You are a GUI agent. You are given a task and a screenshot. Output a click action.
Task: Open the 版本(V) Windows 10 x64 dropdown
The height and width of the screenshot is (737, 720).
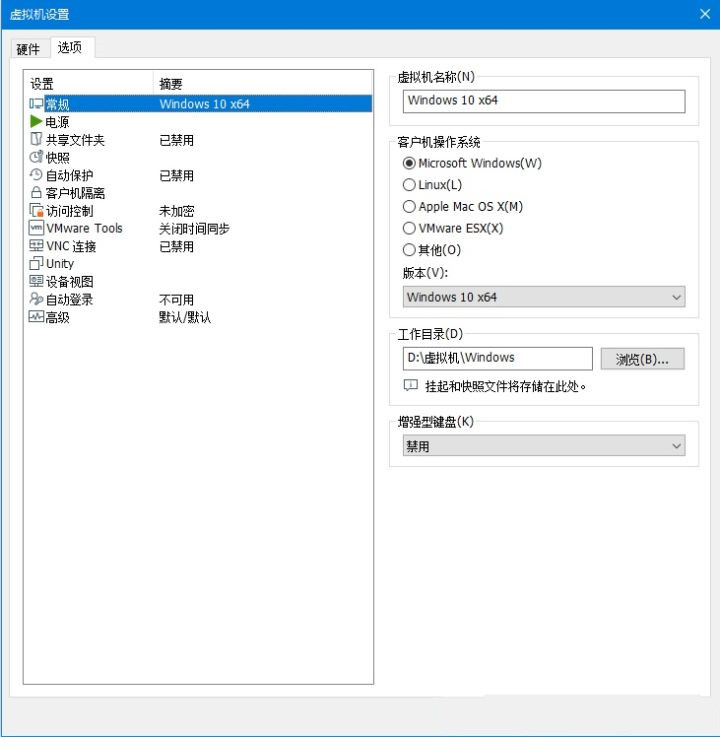tap(544, 297)
